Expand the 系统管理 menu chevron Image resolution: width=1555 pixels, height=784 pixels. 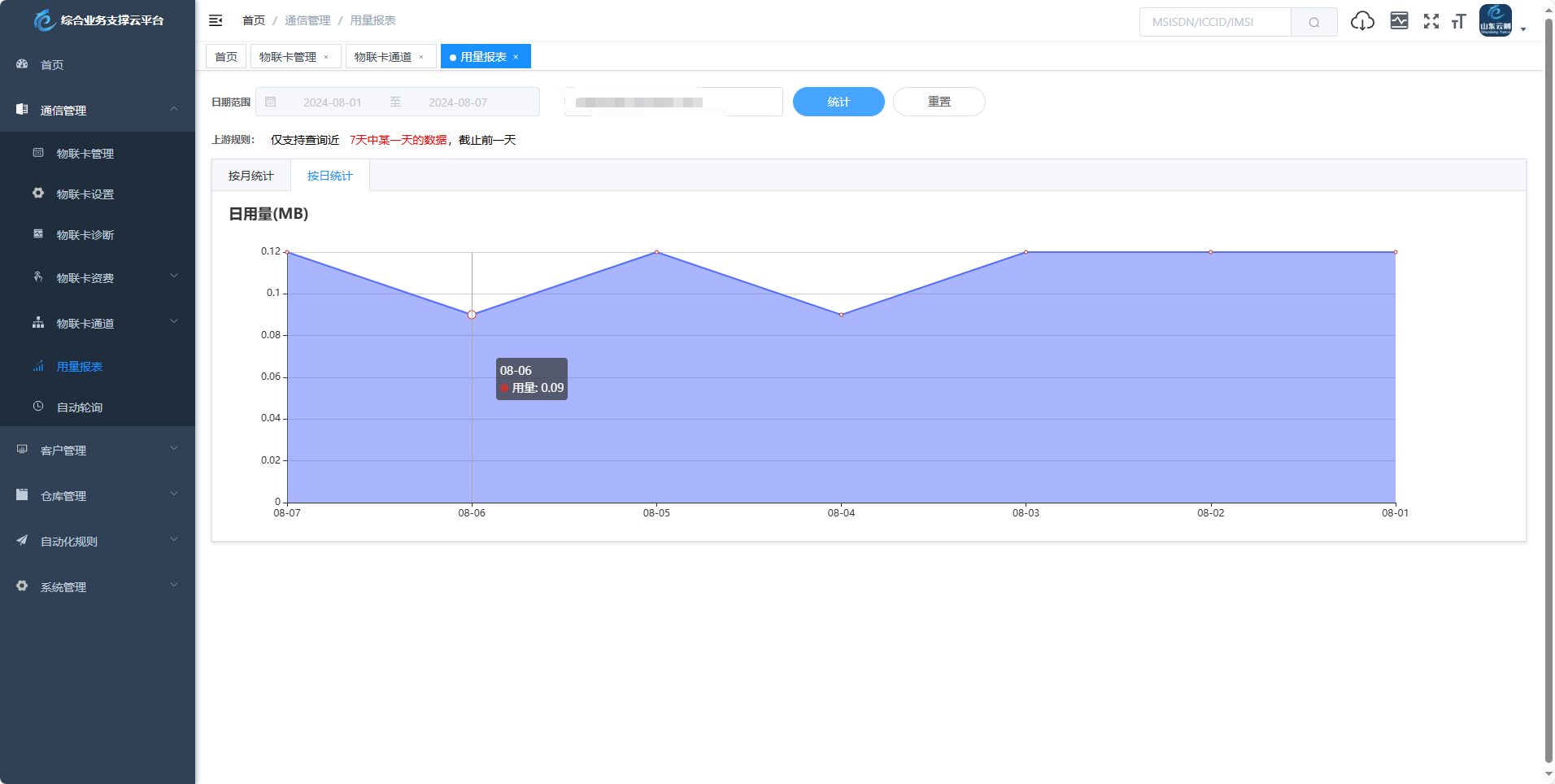(174, 586)
